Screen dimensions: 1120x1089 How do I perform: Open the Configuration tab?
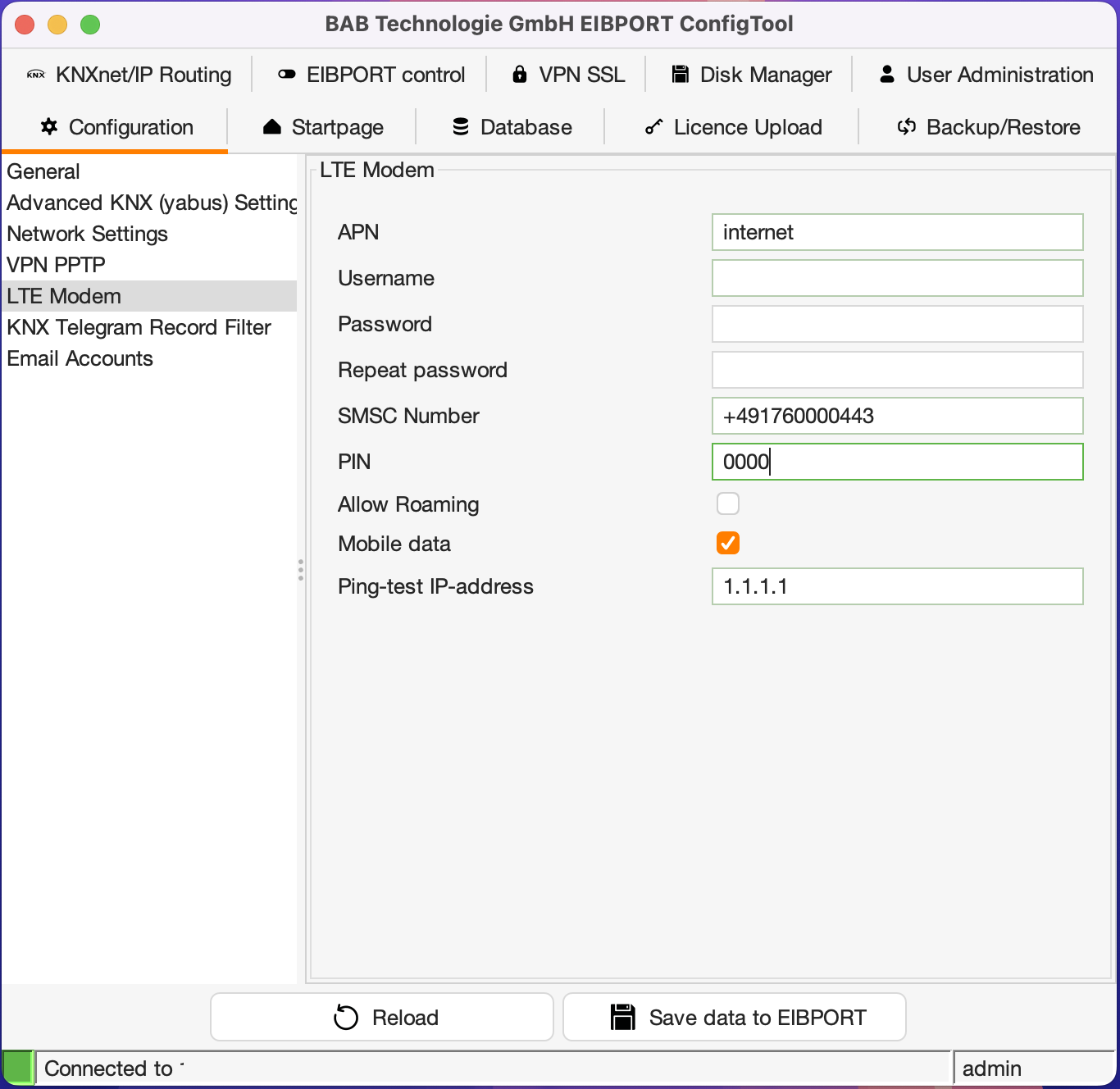pyautogui.click(x=116, y=127)
